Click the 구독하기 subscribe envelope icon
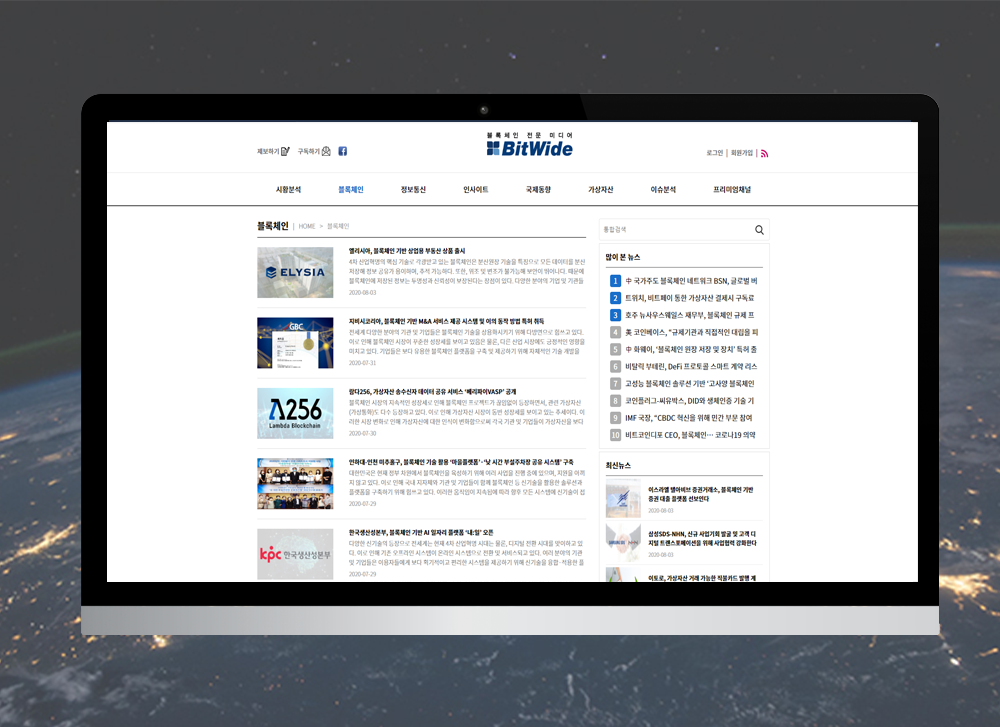Viewport: 1000px width, 727px height. tap(326, 151)
